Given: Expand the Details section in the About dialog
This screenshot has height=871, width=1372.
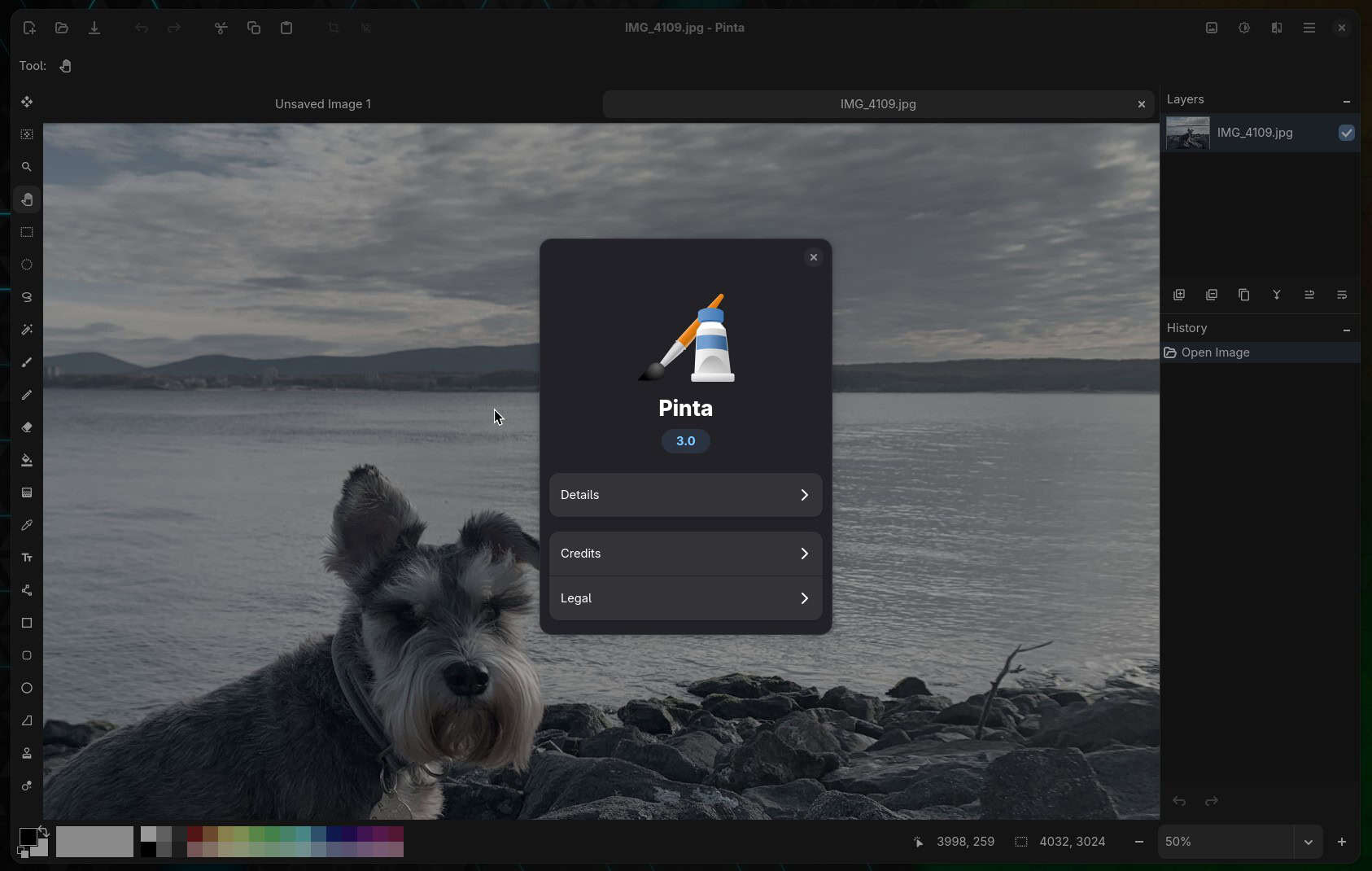Looking at the screenshot, I should click(684, 494).
